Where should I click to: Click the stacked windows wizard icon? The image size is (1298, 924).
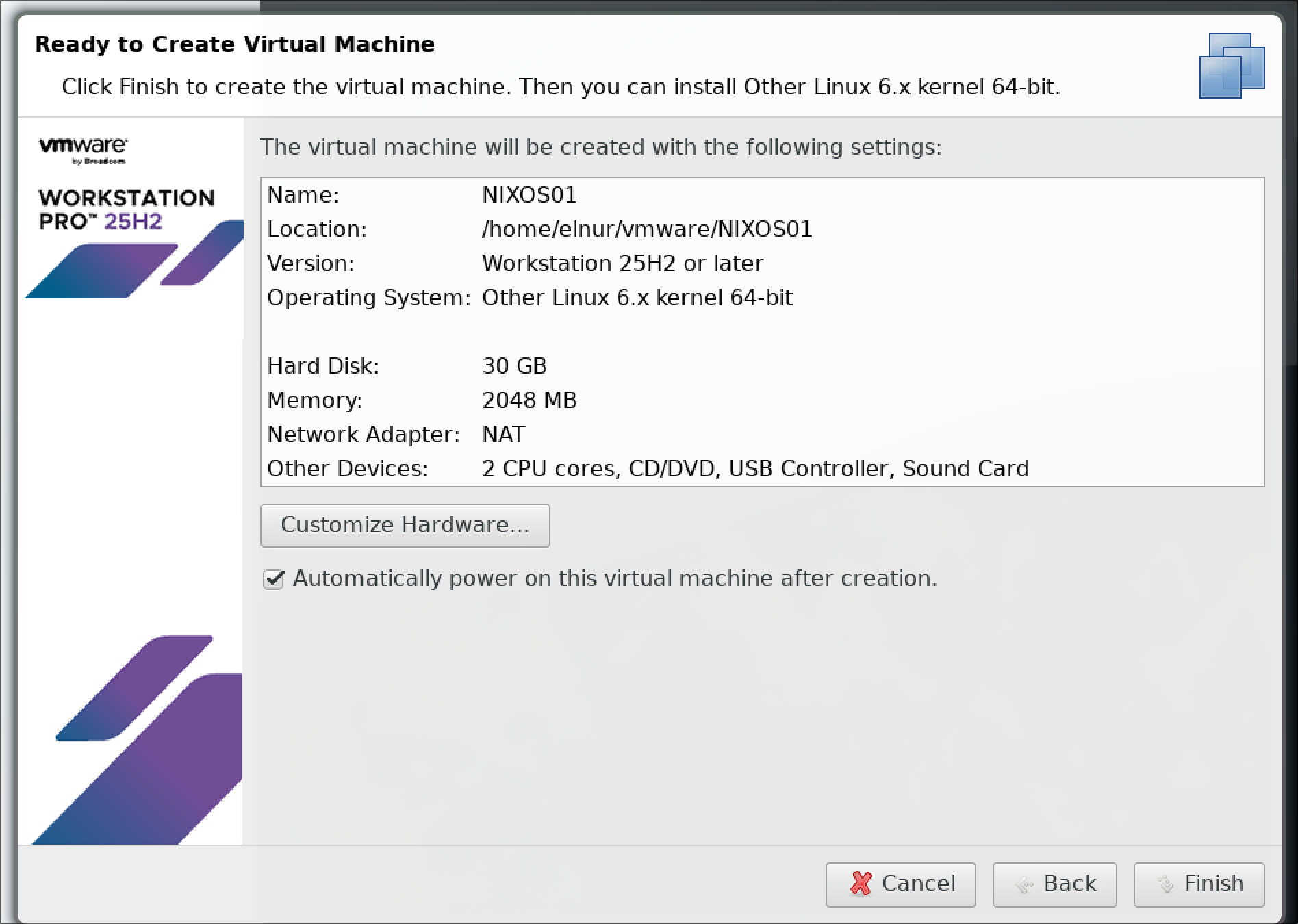[x=1232, y=65]
